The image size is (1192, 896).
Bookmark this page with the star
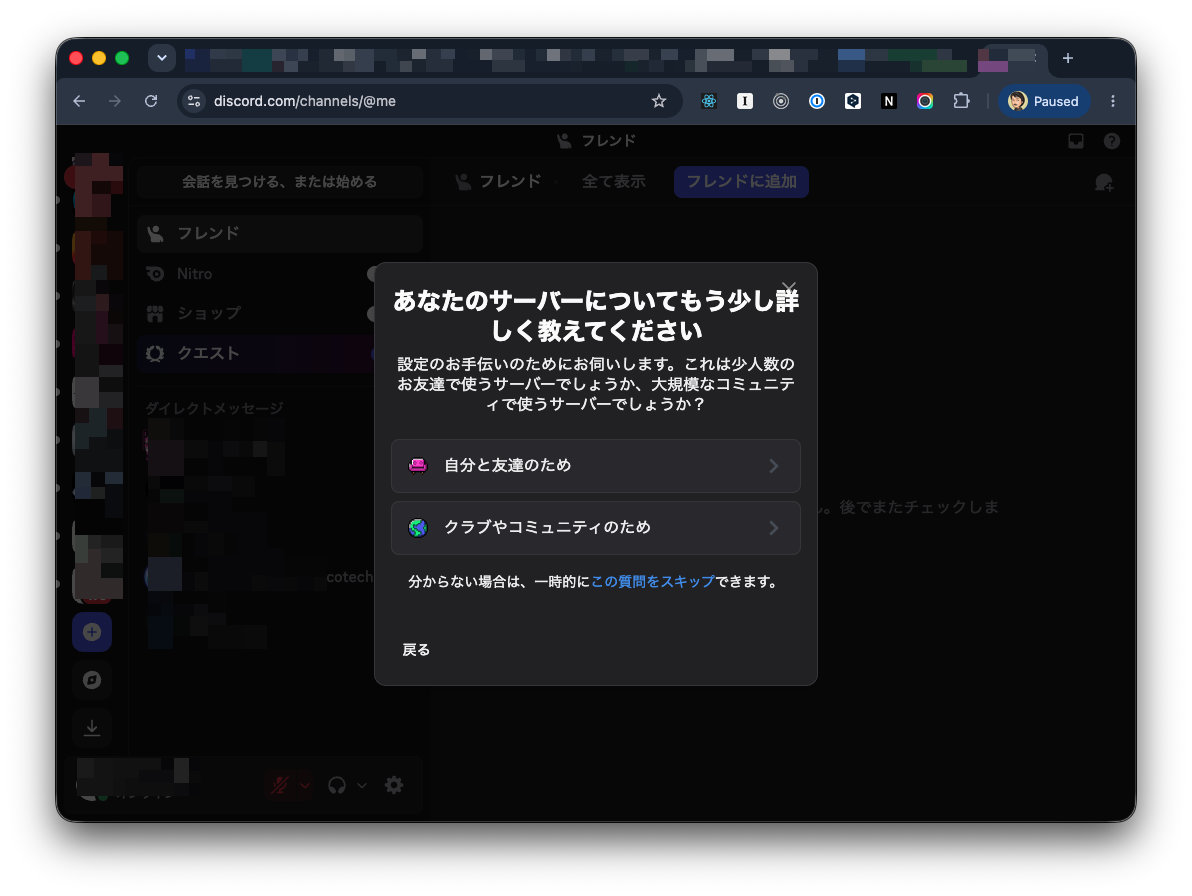(659, 101)
